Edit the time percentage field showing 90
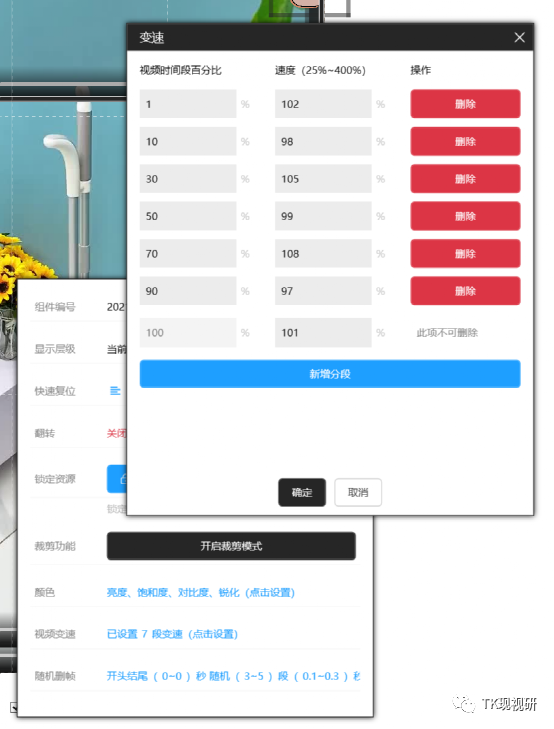Screen dimensions: 554x729 pyautogui.click(x=188, y=291)
